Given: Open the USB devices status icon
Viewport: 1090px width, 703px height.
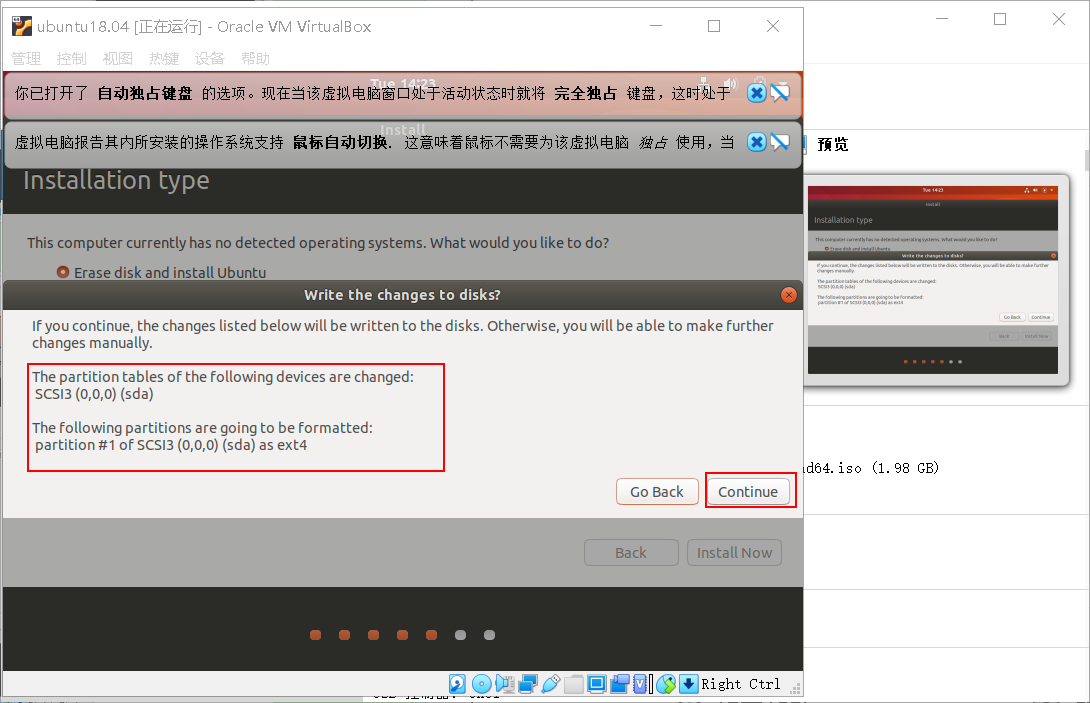Looking at the screenshot, I should (x=551, y=684).
